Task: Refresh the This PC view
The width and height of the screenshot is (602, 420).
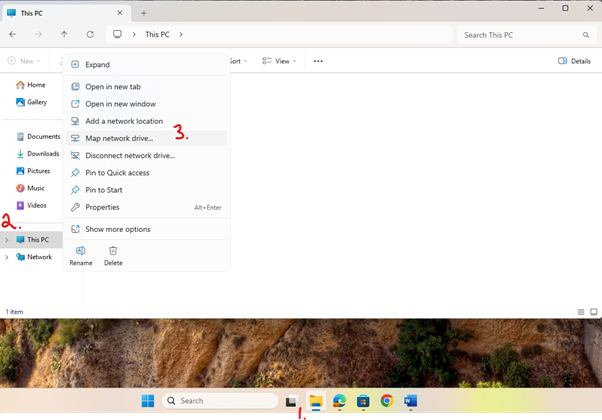Action: pyautogui.click(x=90, y=35)
